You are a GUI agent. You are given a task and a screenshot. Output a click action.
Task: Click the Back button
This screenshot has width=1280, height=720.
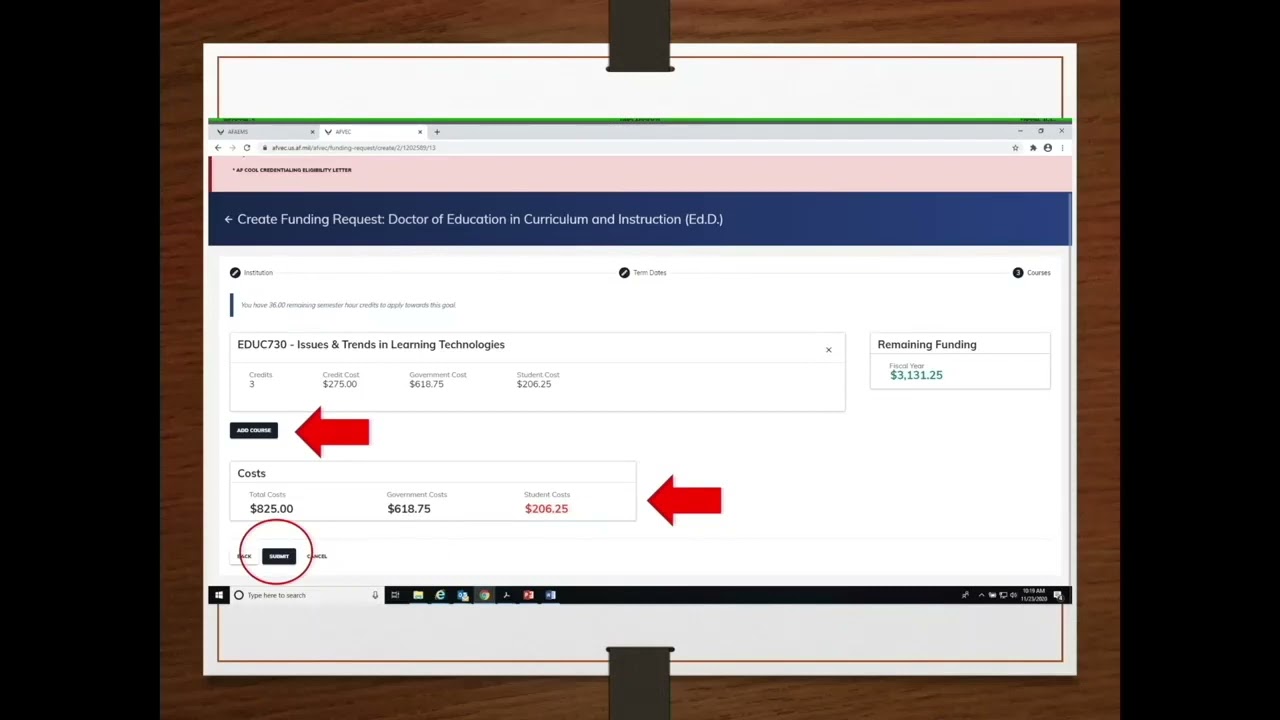[244, 556]
